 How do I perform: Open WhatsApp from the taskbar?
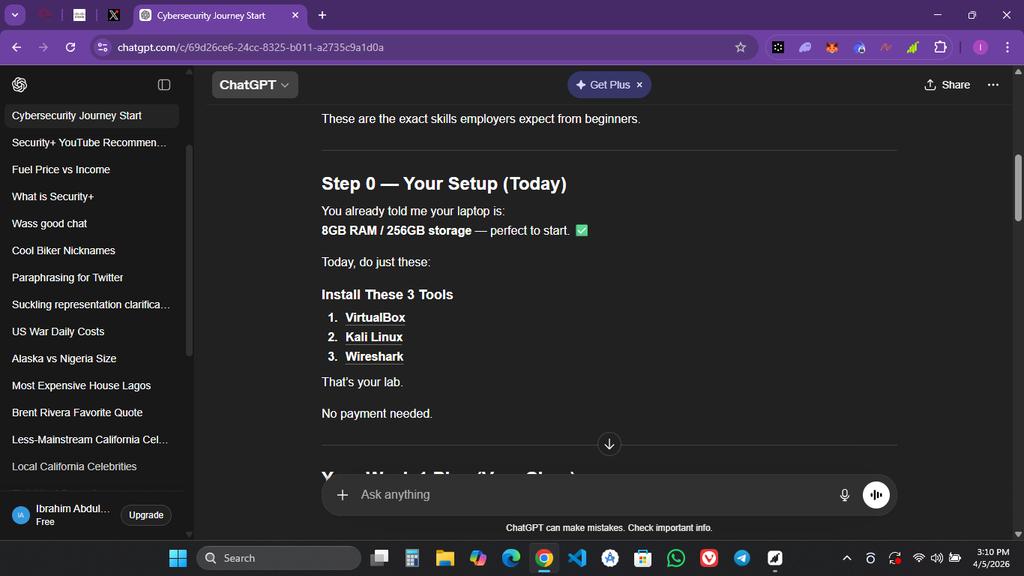pyautogui.click(x=676, y=558)
